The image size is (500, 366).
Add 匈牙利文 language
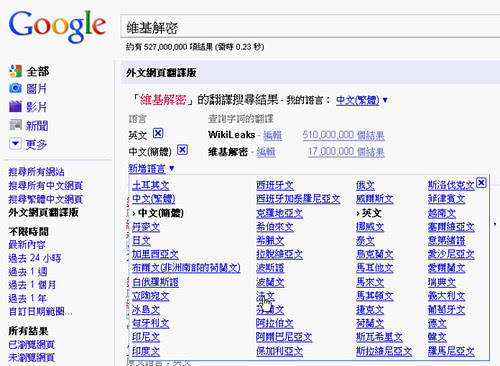pyautogui.click(x=151, y=323)
